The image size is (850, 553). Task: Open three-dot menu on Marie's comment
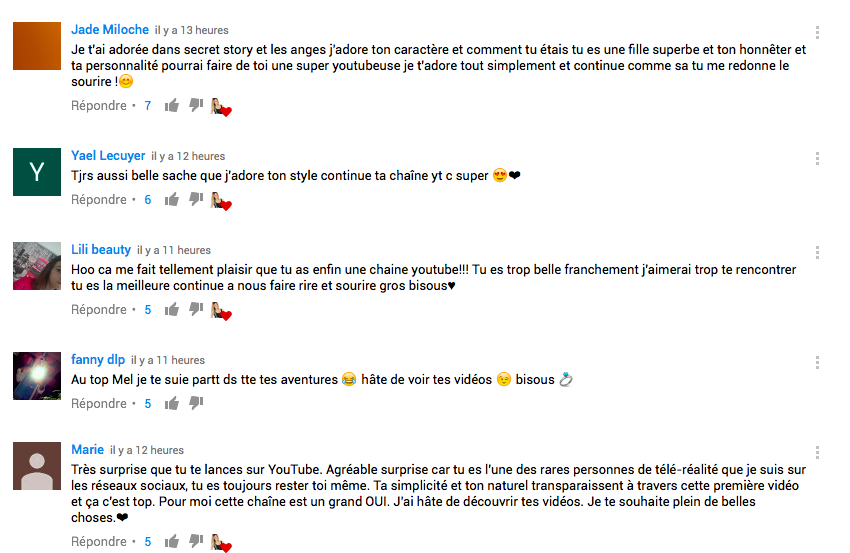817,452
